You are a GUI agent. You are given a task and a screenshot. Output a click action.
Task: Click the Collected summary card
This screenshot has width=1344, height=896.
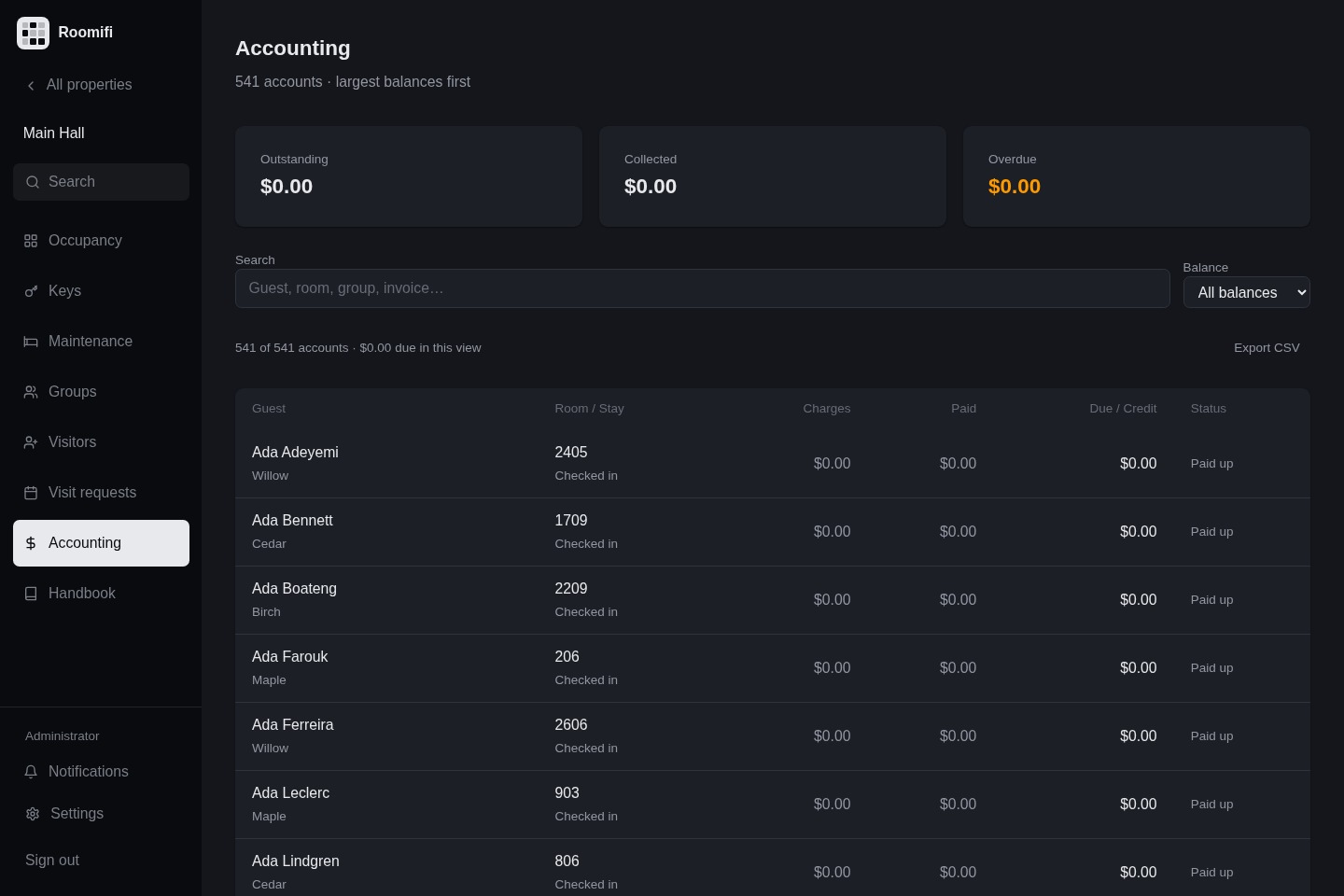click(x=773, y=176)
